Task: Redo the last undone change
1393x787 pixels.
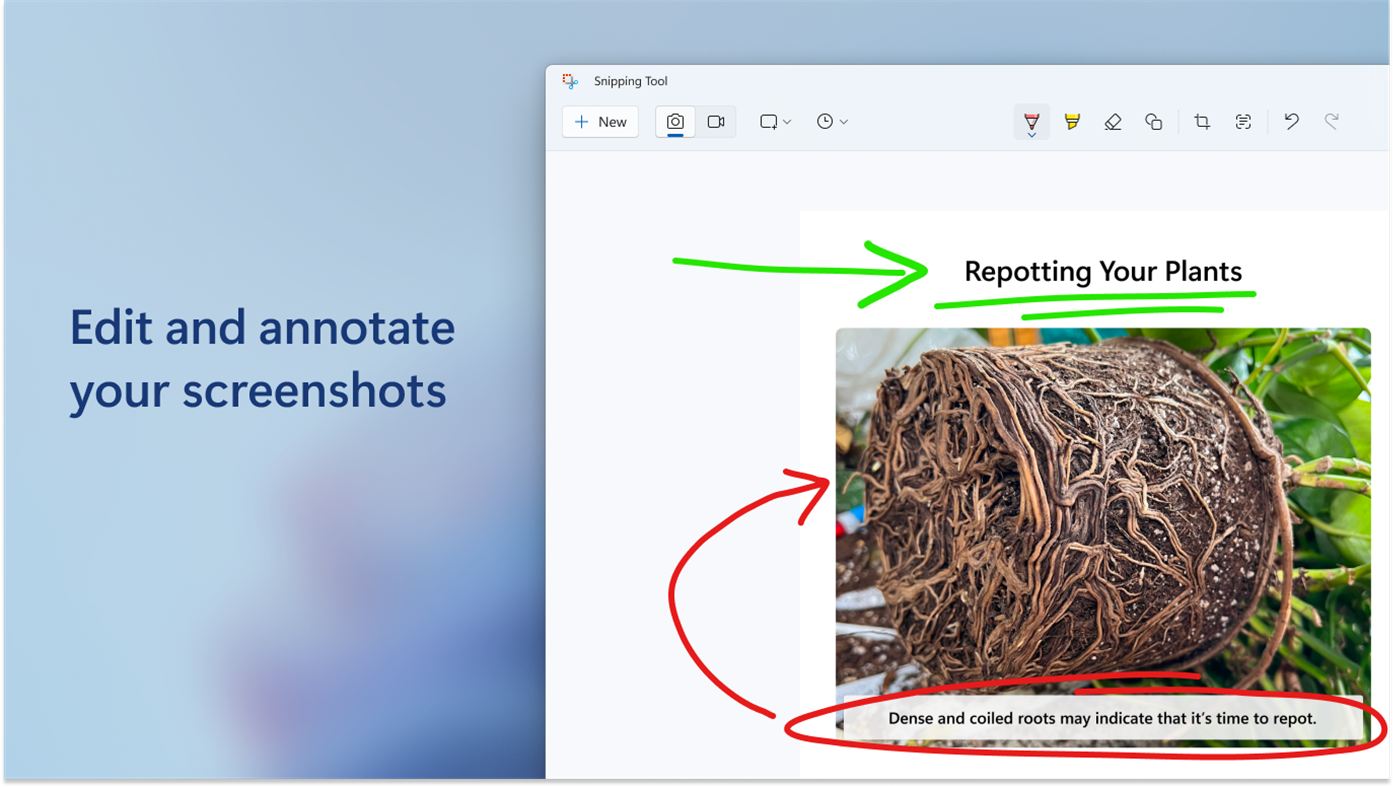Action: tap(1330, 121)
